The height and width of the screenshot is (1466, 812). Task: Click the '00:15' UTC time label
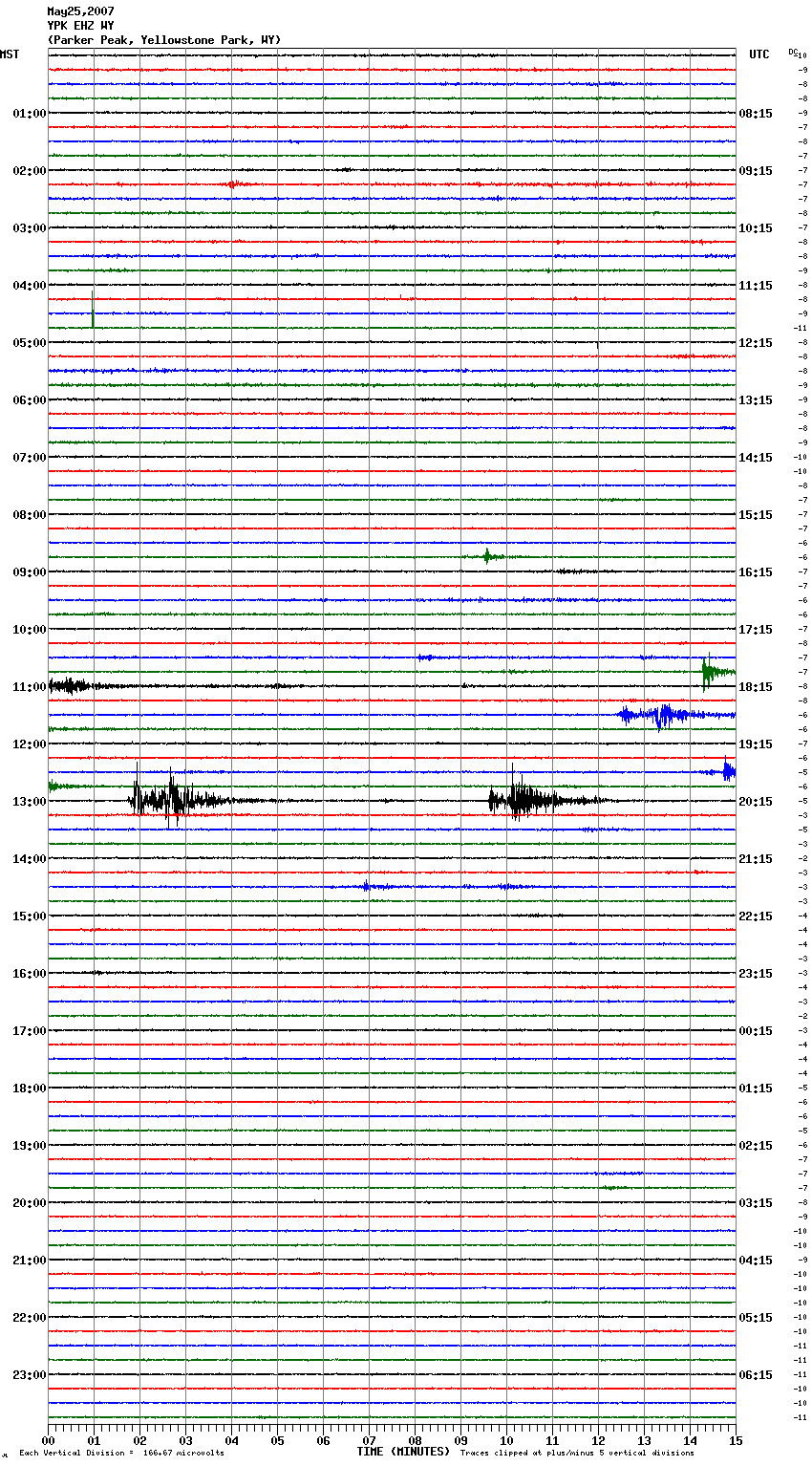756,1031
